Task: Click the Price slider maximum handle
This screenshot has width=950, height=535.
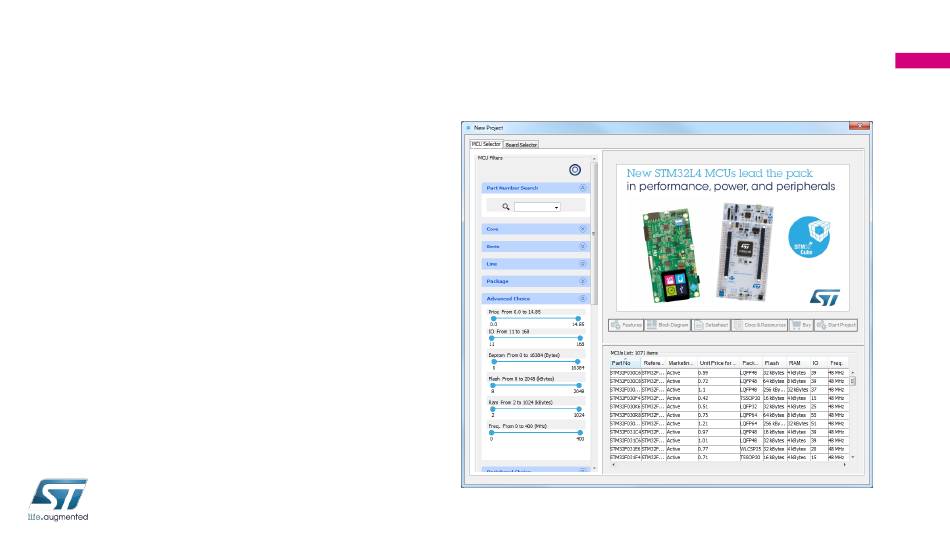Action: 578,318
